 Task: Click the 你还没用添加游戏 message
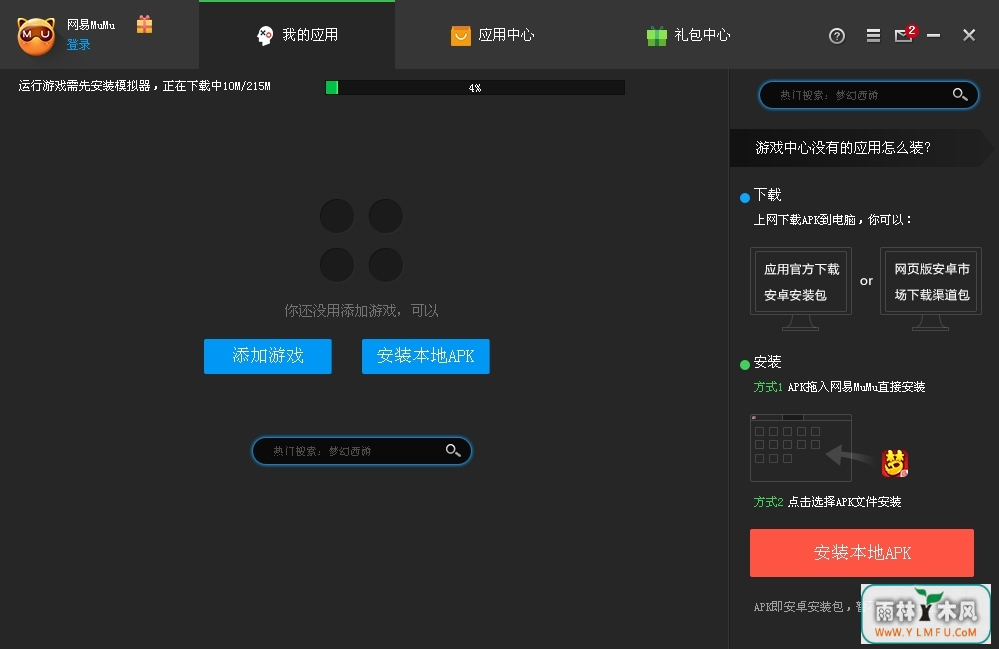coord(361,311)
